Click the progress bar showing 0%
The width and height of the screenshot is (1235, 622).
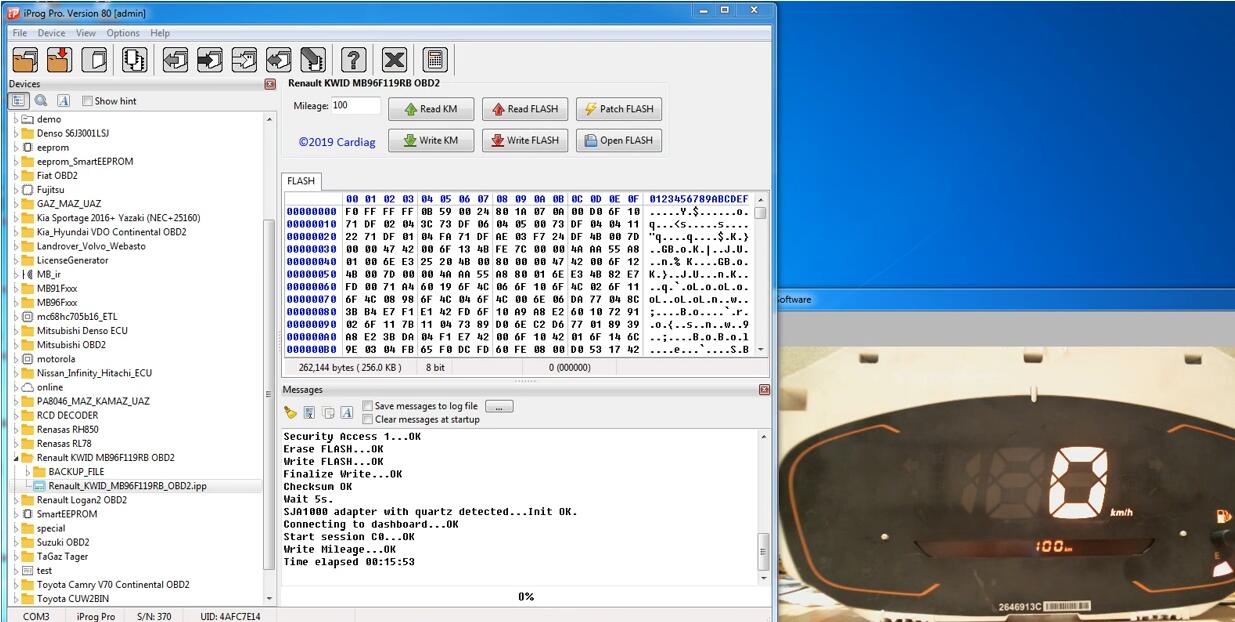pyautogui.click(x=526, y=596)
